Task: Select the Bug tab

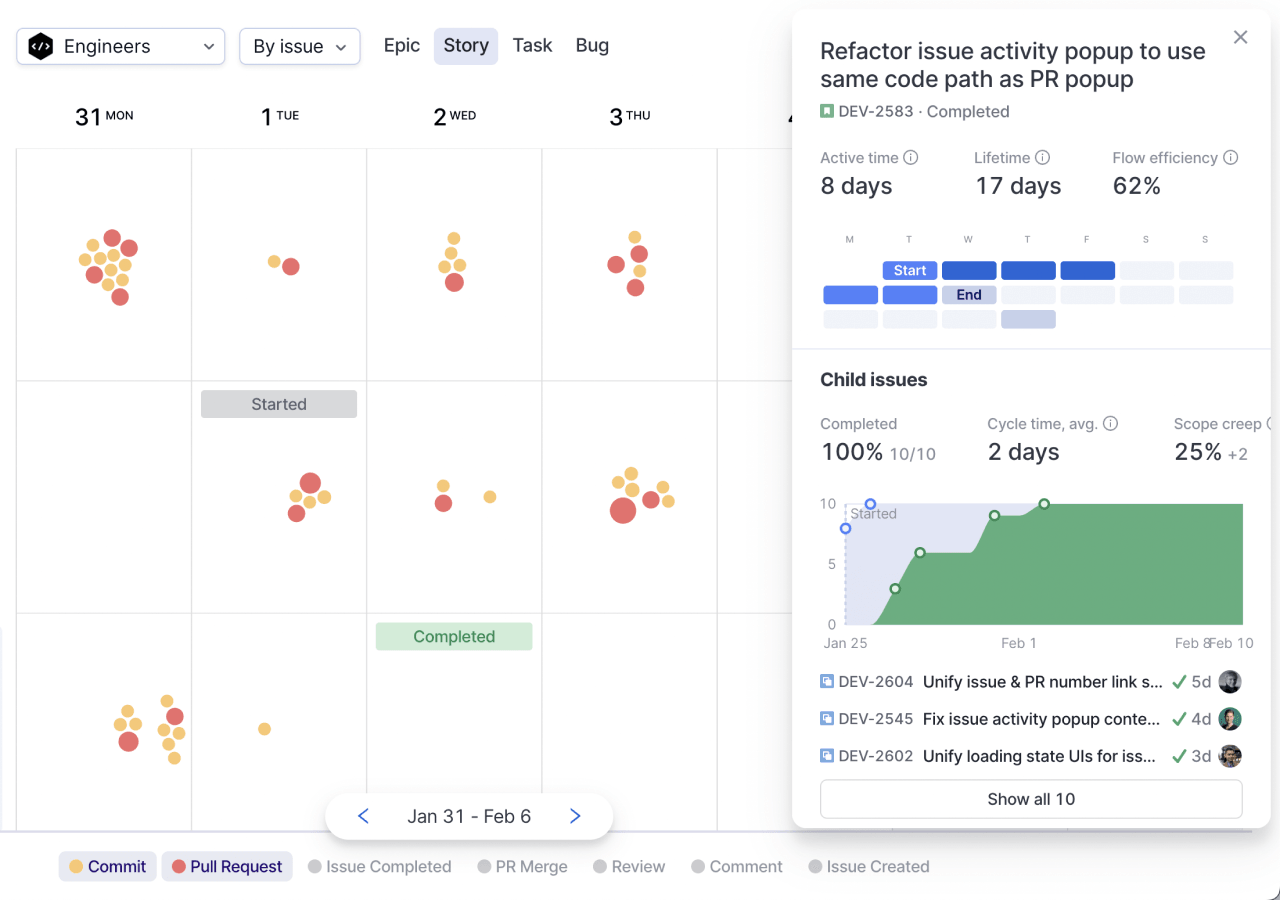Action: (x=592, y=46)
